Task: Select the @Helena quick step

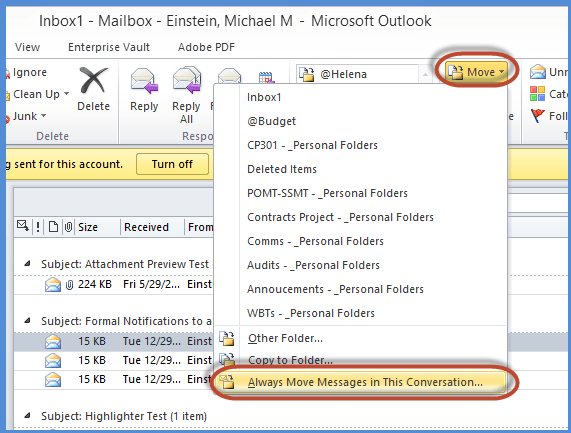Action: [357, 74]
